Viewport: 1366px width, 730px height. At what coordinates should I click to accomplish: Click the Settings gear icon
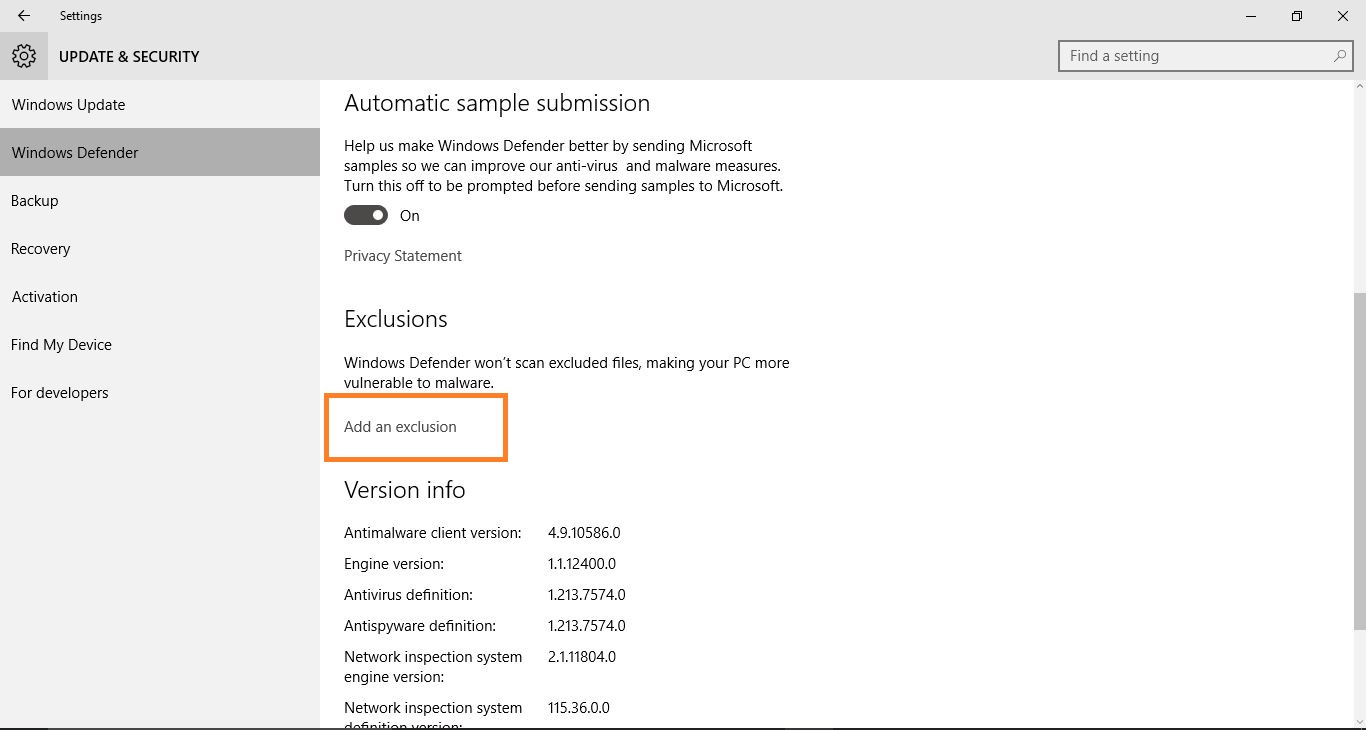click(x=23, y=56)
